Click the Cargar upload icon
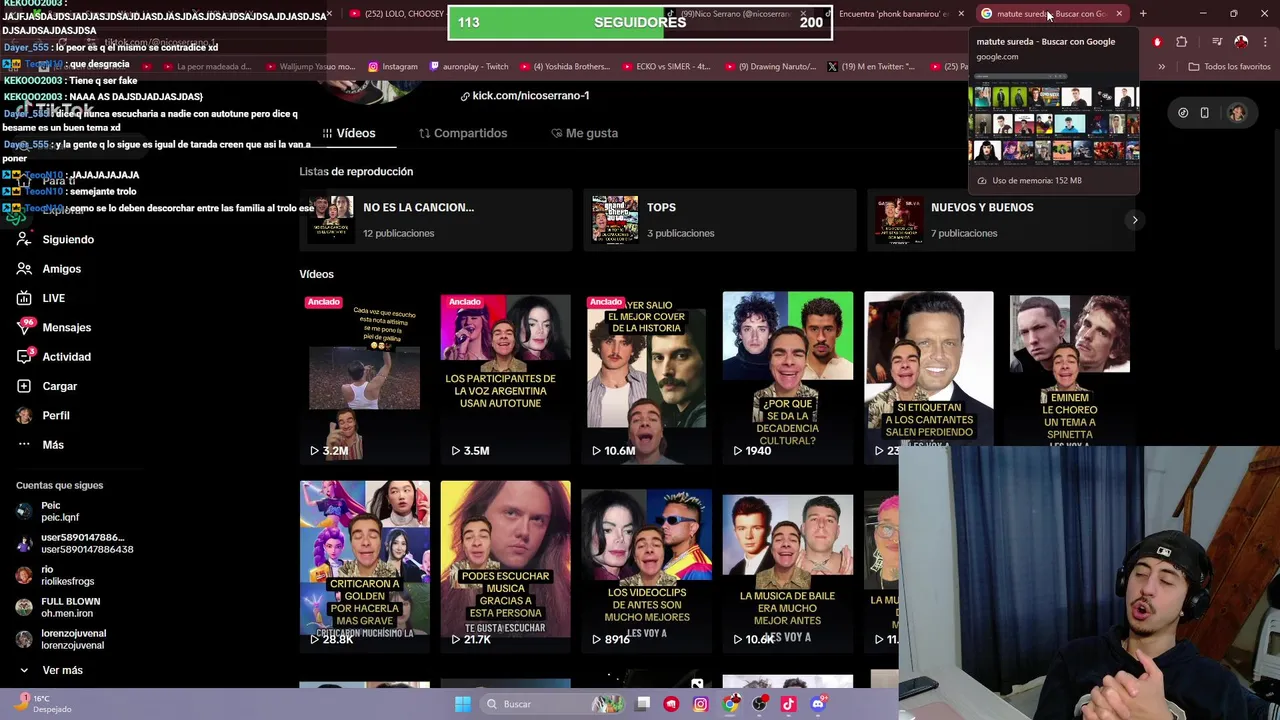 coord(24,386)
